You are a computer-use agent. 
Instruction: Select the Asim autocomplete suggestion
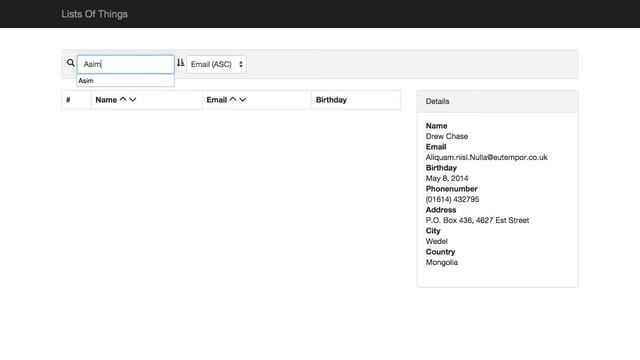pos(125,80)
